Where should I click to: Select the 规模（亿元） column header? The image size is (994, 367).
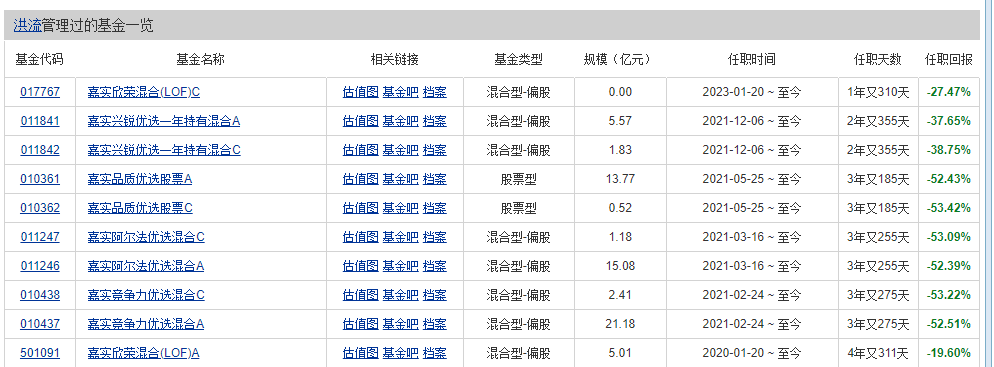[x=617, y=60]
